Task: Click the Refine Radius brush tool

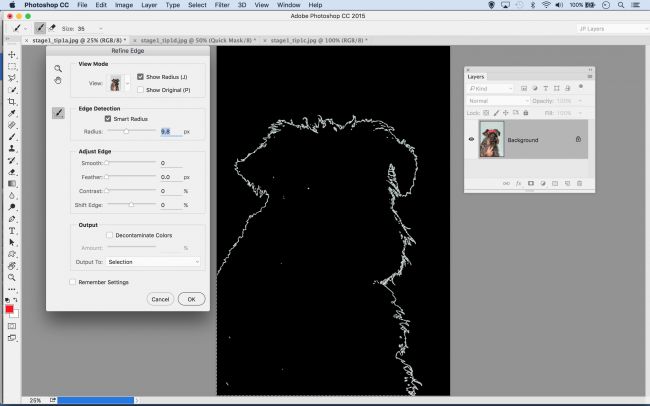Action: [x=59, y=113]
